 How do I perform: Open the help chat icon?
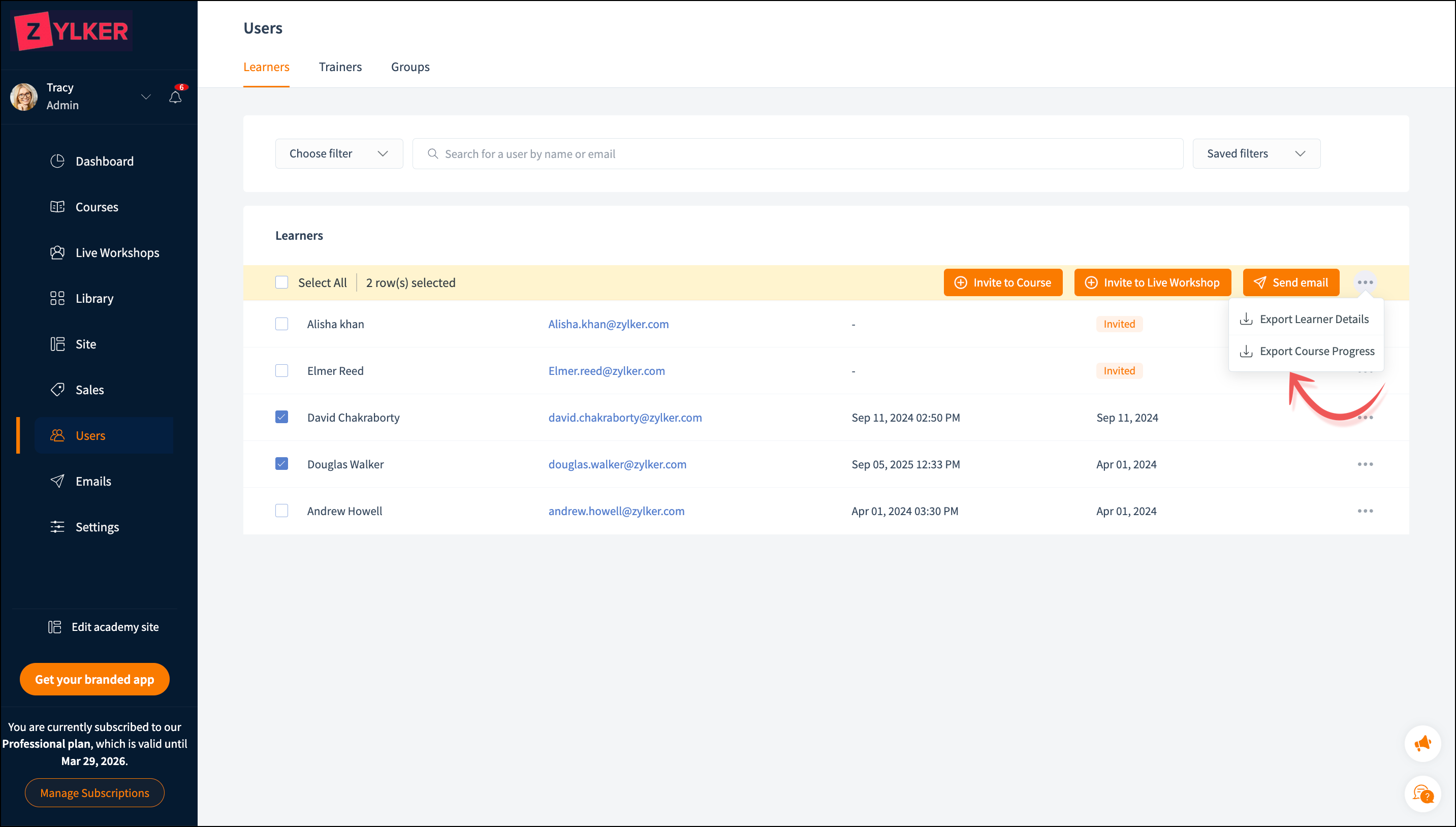[x=1422, y=793]
